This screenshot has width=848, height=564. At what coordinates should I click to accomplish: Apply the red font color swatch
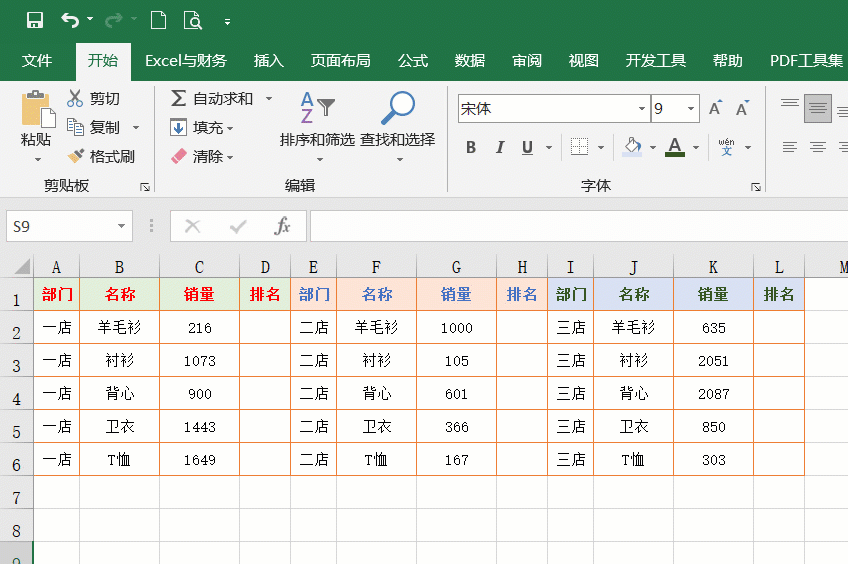(x=675, y=148)
